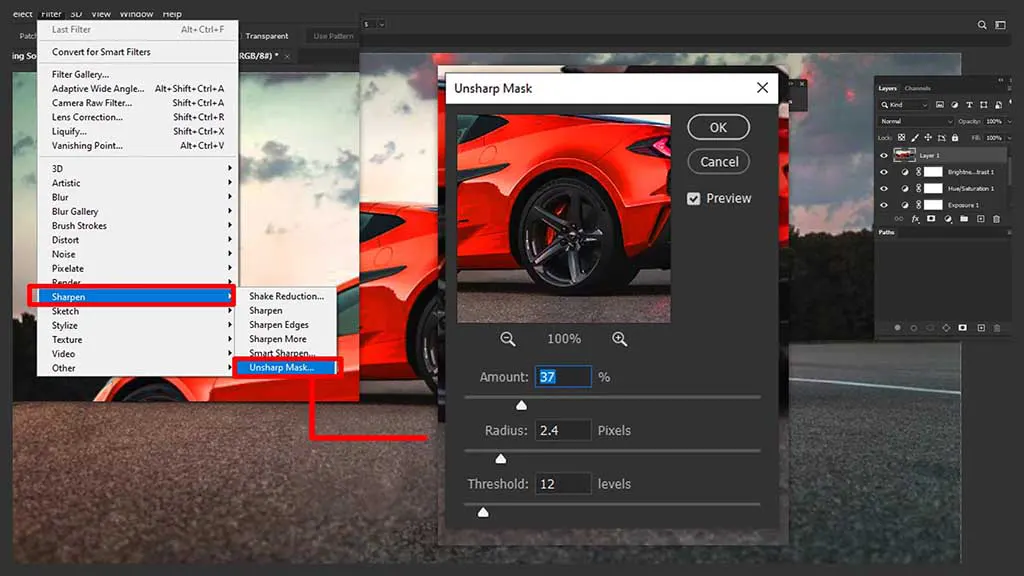1024x576 pixels.
Task: Link layers icon in Layers panel
Action: tap(899, 219)
